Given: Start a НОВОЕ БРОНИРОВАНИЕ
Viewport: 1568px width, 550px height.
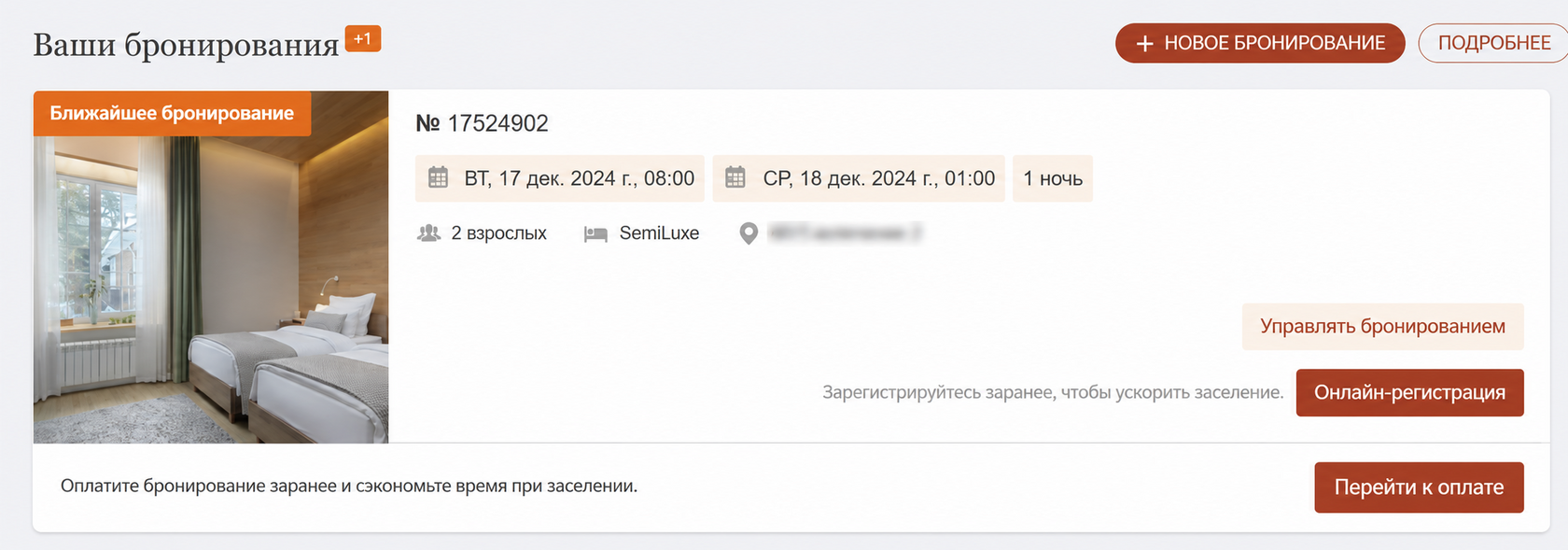Looking at the screenshot, I should click(x=1260, y=43).
